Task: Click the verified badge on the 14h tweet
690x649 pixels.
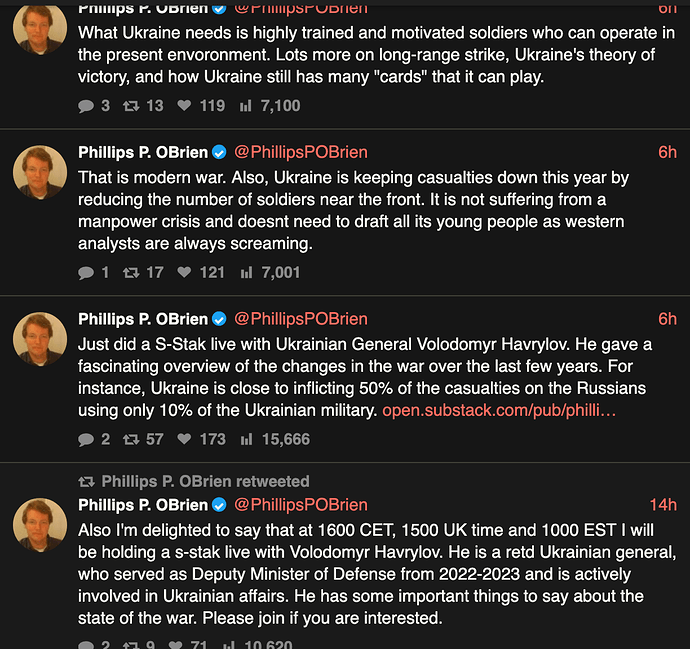Action: tap(218, 505)
